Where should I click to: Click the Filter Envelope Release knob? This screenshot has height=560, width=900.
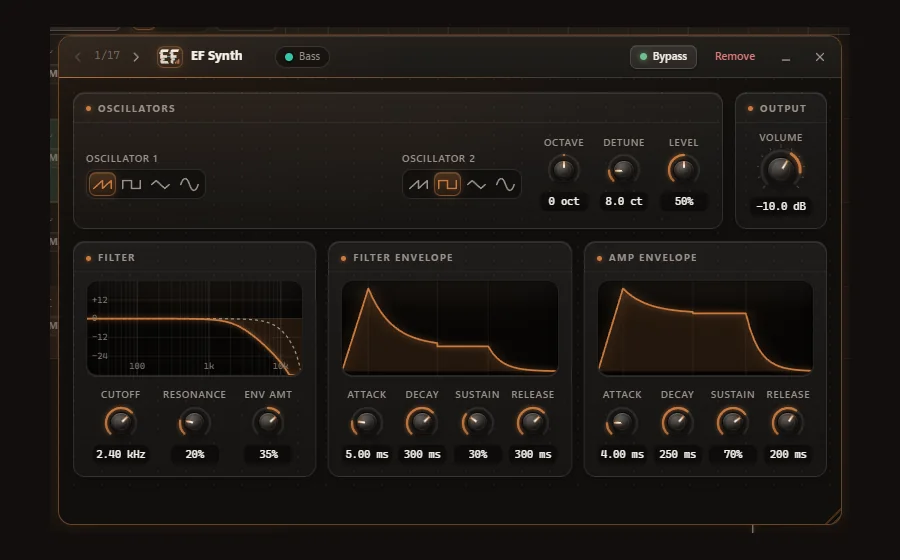pos(533,423)
